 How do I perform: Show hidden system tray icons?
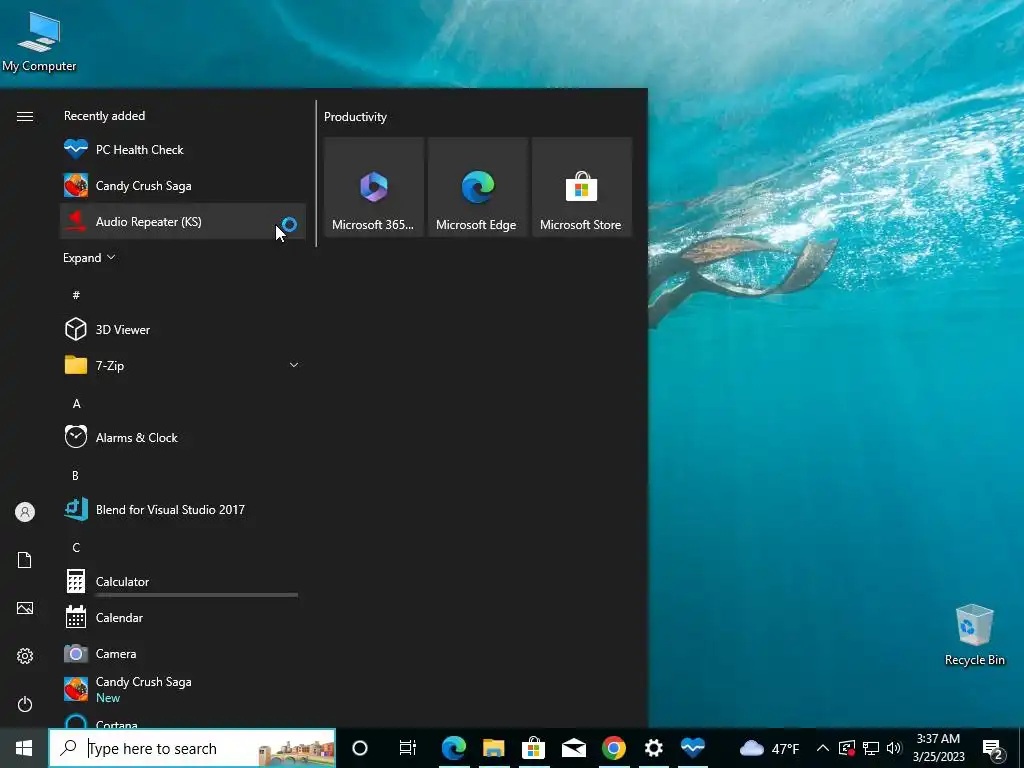tap(823, 748)
